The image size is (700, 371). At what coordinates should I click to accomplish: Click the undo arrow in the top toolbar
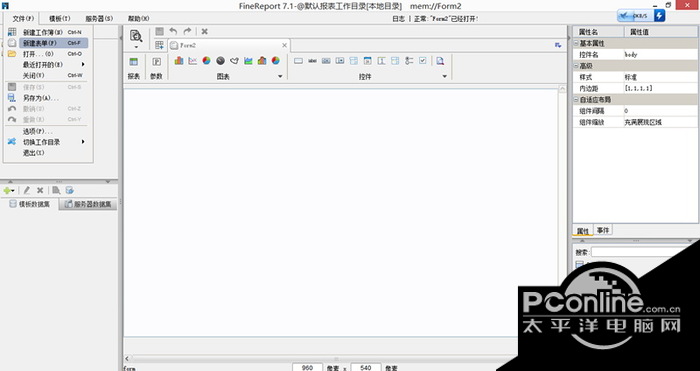click(x=173, y=31)
